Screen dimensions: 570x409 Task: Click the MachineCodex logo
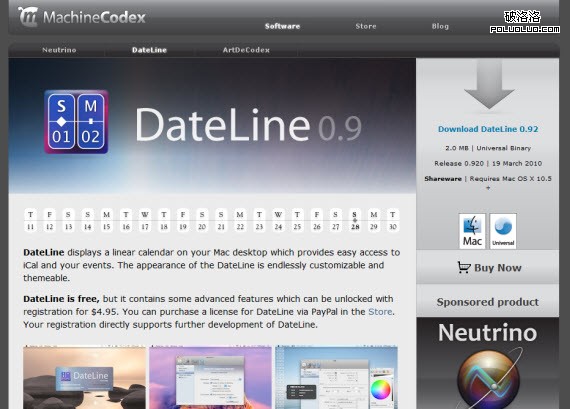point(82,17)
